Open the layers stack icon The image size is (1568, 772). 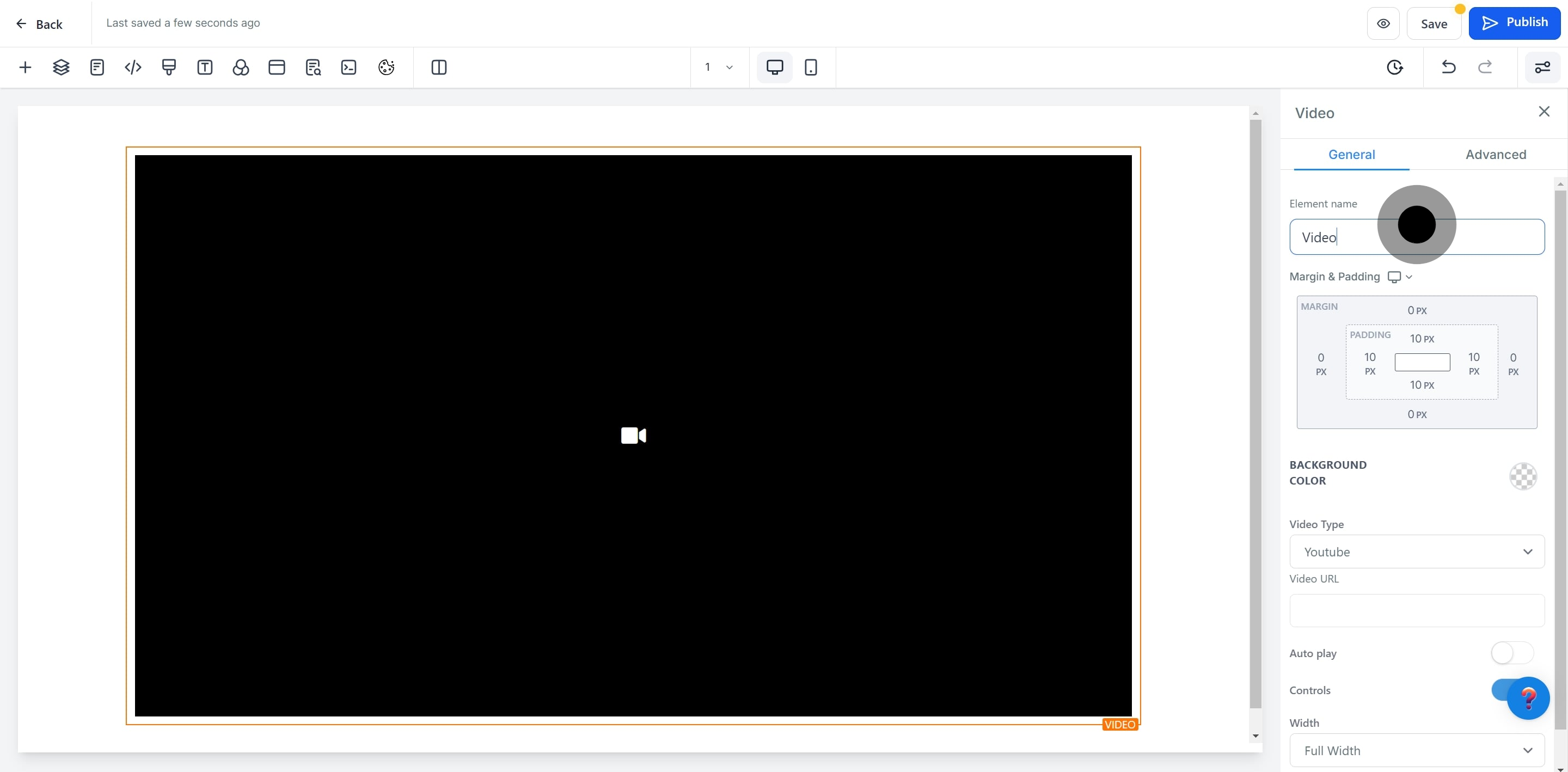[x=61, y=67]
